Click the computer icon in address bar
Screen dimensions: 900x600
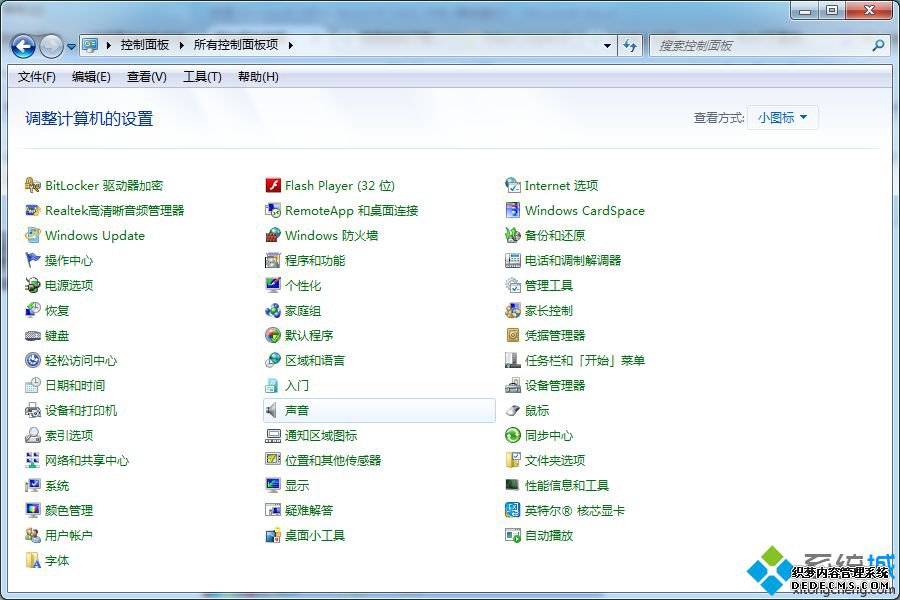click(90, 45)
